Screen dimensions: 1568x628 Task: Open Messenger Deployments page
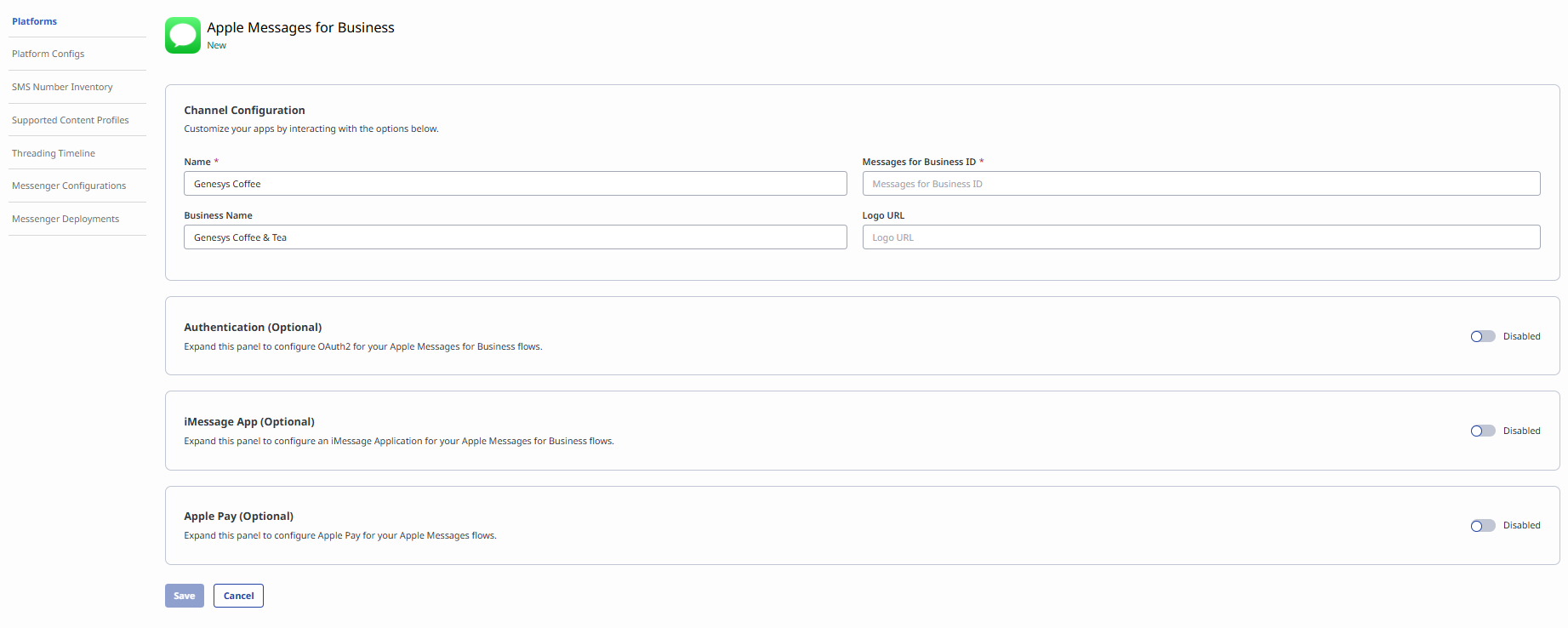[66, 219]
